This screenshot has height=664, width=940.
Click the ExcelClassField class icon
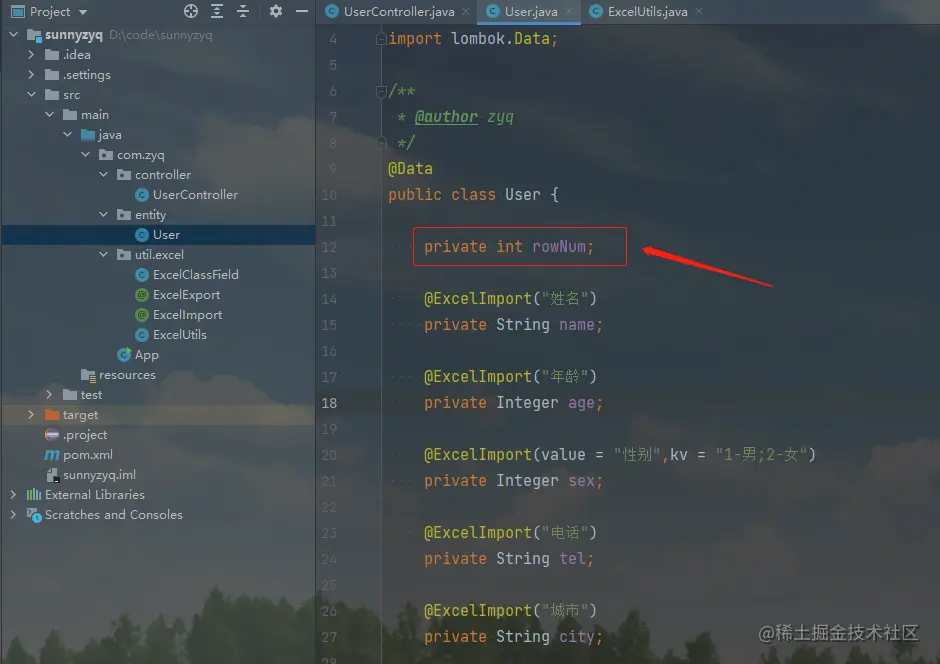(x=141, y=274)
